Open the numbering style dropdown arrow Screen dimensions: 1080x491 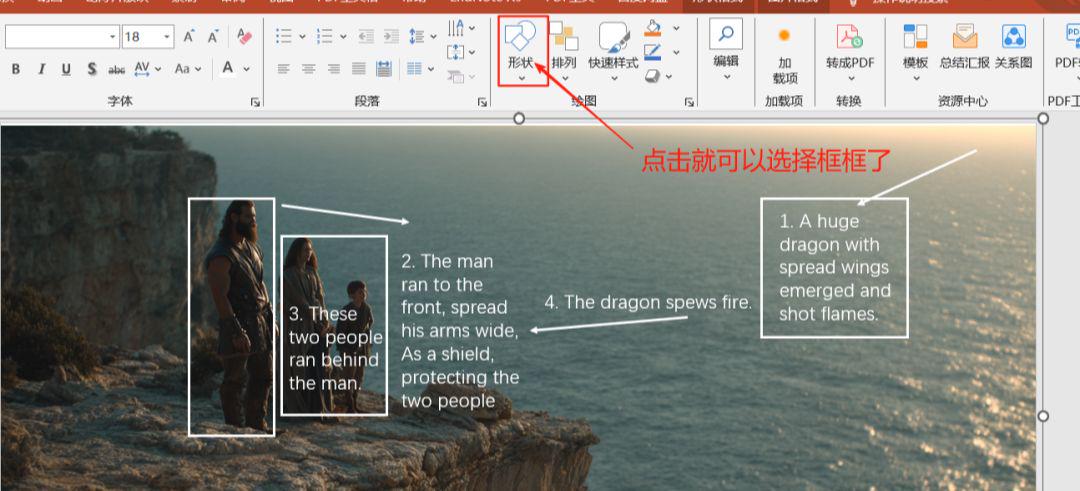coord(343,36)
